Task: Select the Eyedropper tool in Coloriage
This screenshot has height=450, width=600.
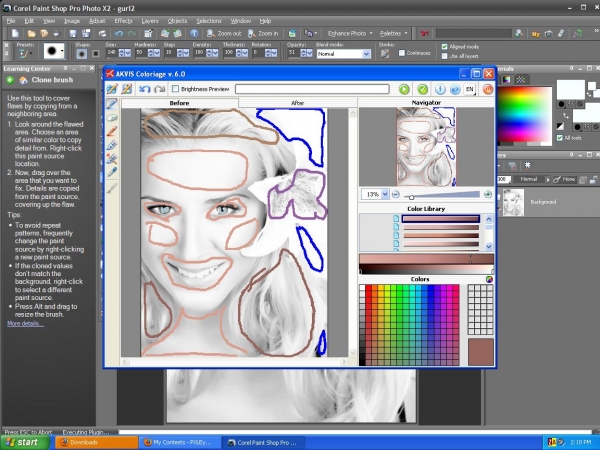Action: click(x=112, y=172)
